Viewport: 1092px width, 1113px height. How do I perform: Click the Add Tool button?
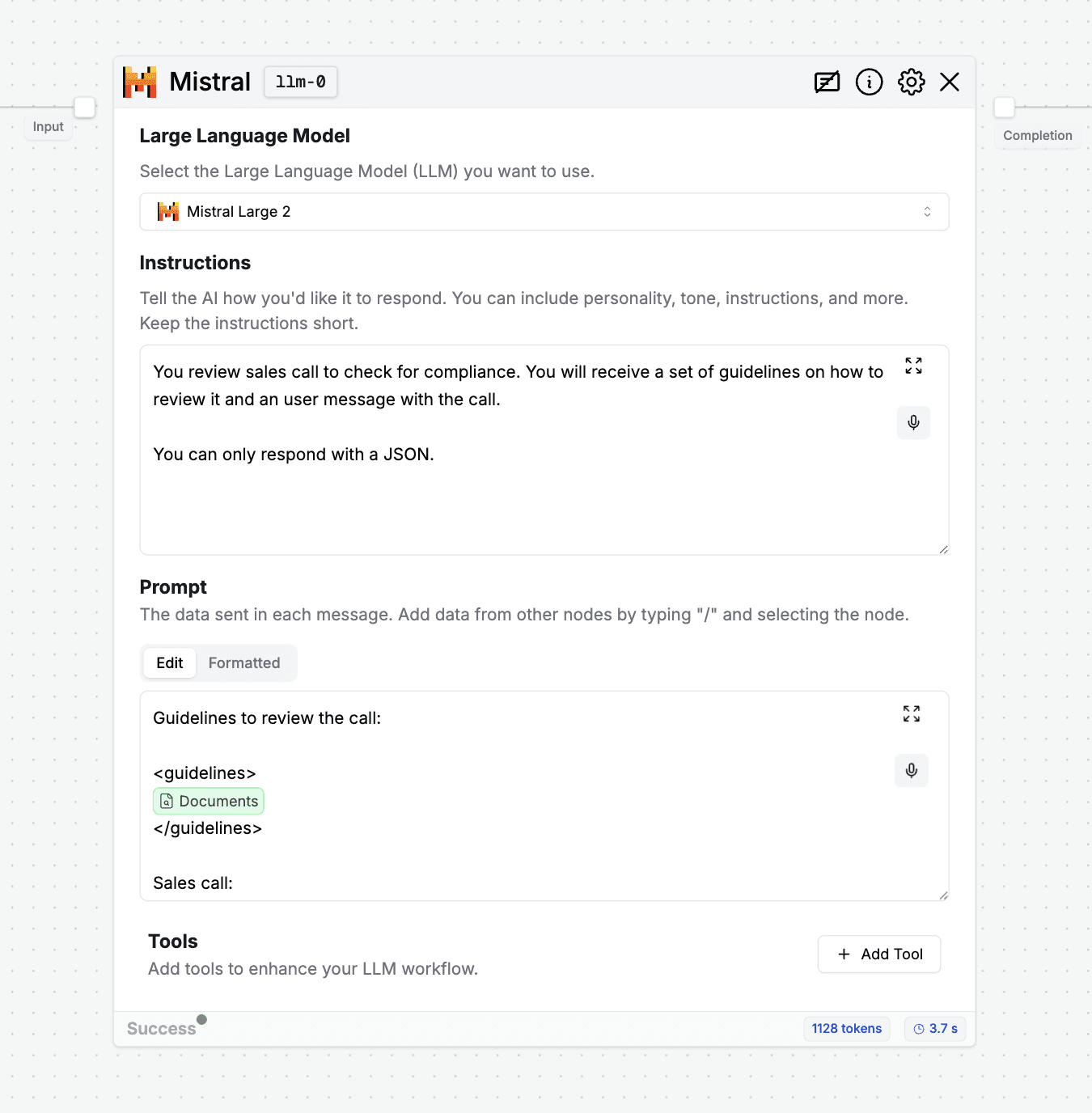(x=879, y=954)
